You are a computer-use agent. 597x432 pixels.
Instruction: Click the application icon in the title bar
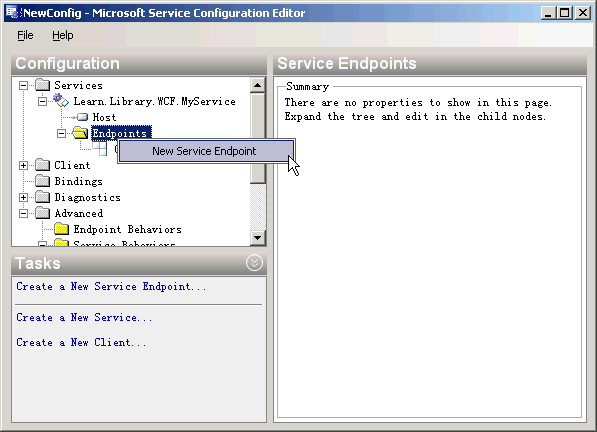pos(12,13)
